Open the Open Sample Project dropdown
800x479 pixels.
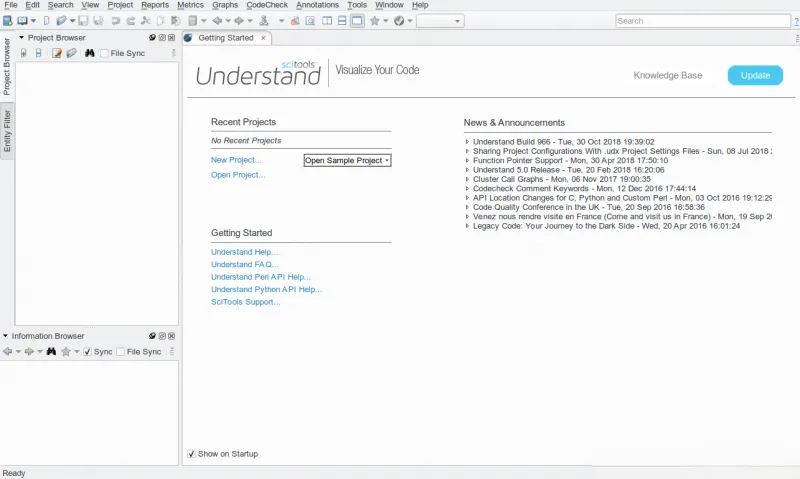pos(347,160)
